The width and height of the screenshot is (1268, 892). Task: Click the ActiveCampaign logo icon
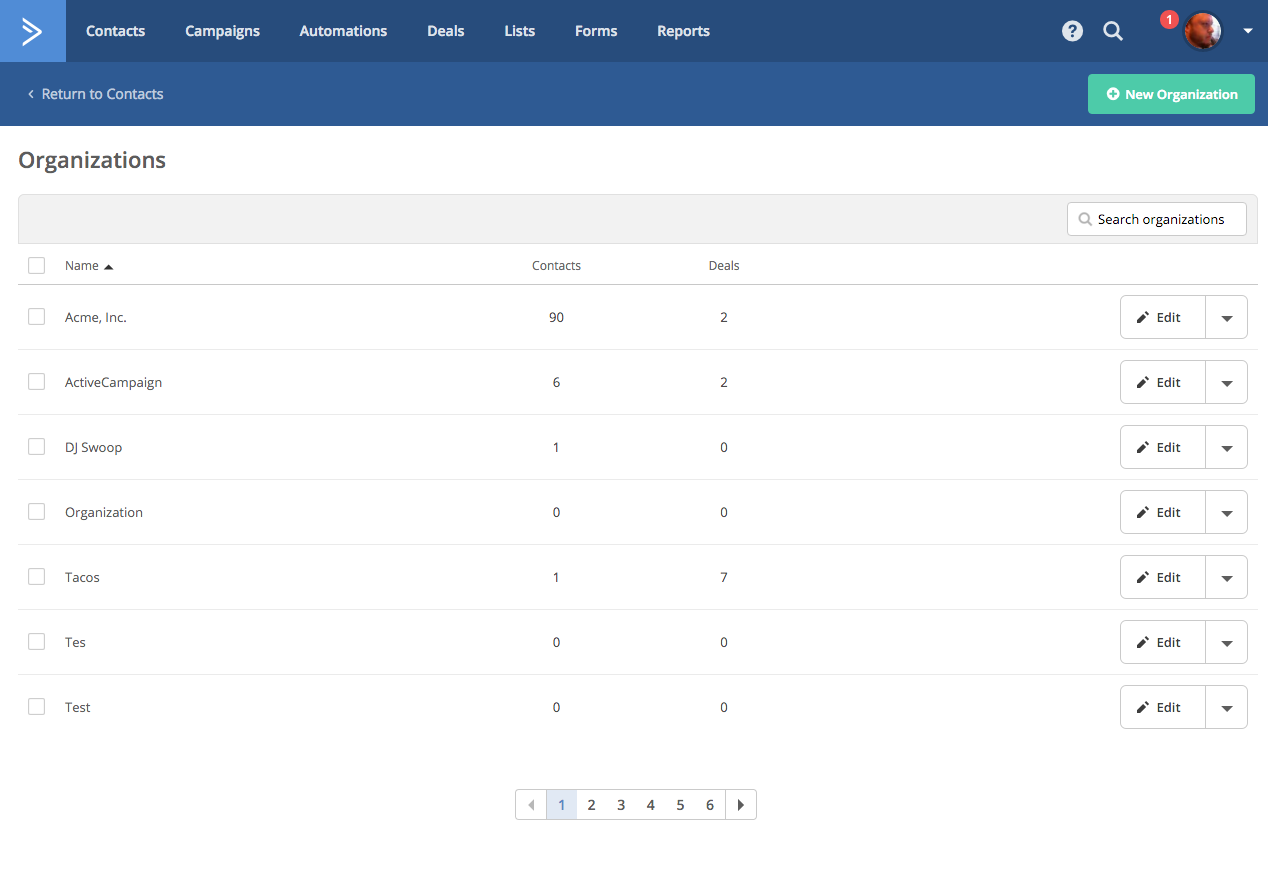pos(32,31)
